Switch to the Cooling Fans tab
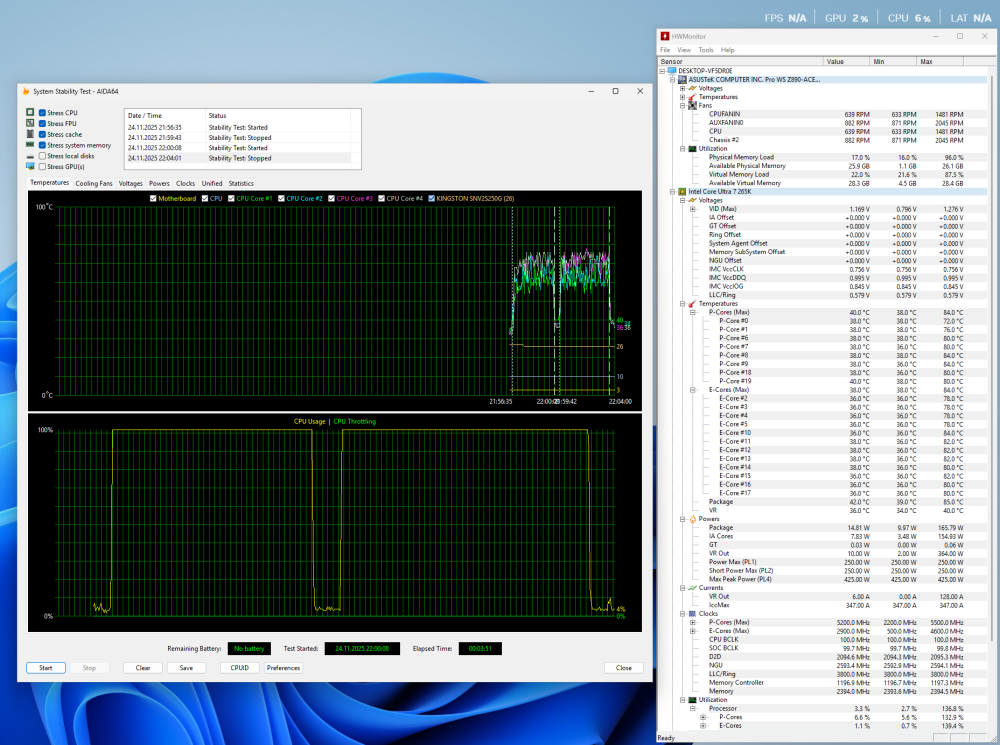Image resolution: width=1000 pixels, height=745 pixels. pos(94,184)
